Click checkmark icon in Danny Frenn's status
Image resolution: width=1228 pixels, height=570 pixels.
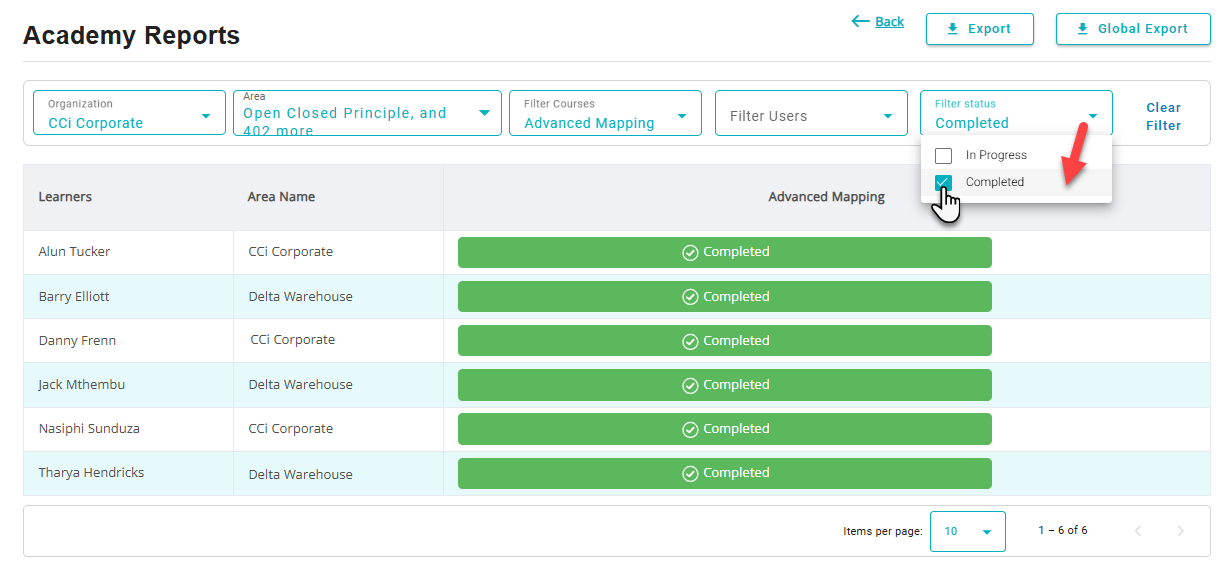pyautogui.click(x=690, y=341)
